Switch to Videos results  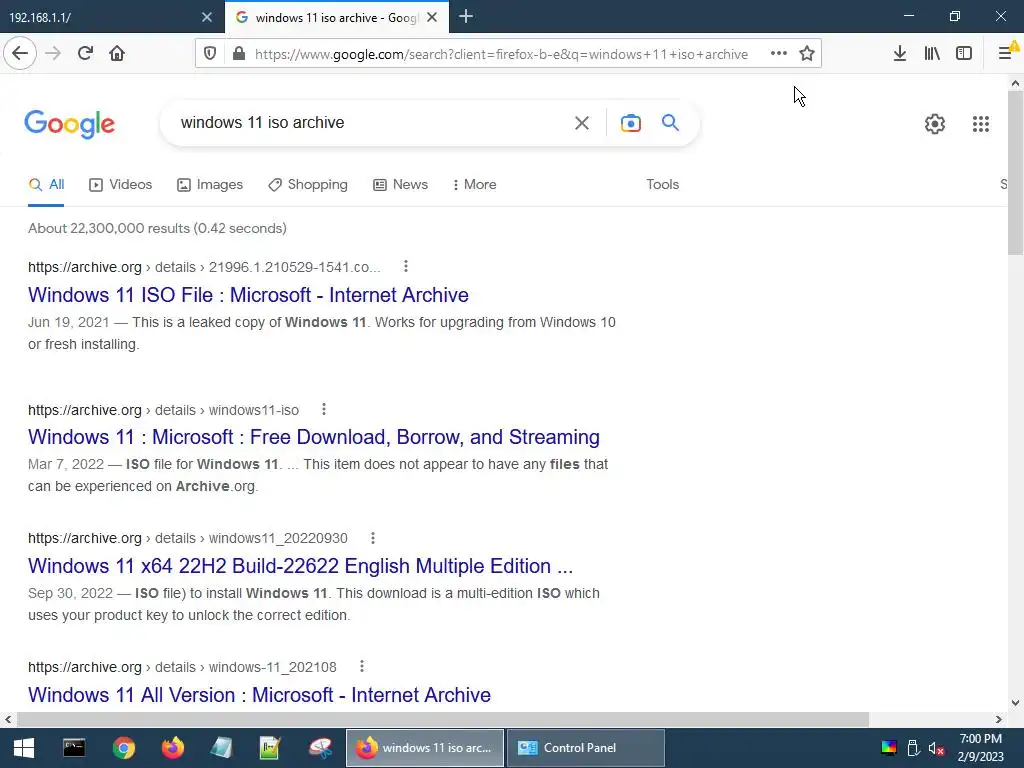(120, 185)
